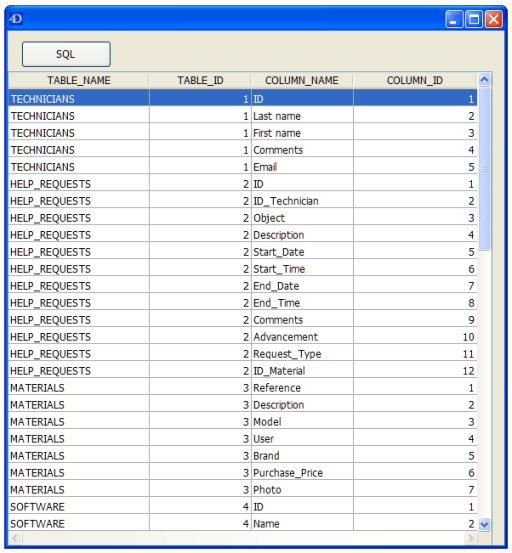Select the HELP_REQUESTS ID_Technician row
Viewport: 512px width, 553px height.
tap(243, 201)
